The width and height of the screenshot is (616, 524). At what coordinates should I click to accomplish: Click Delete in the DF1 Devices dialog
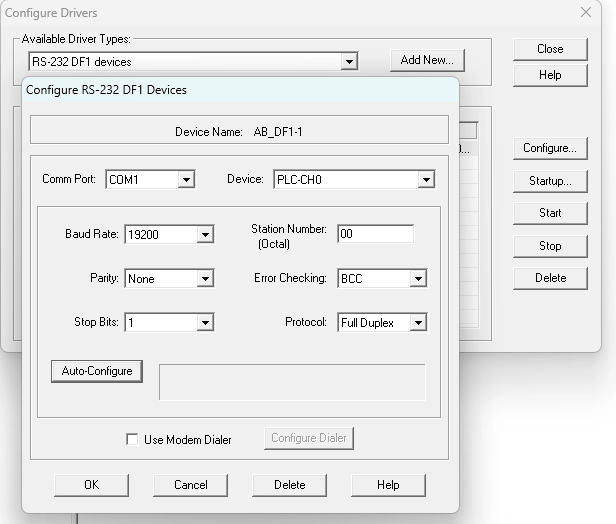(x=290, y=485)
